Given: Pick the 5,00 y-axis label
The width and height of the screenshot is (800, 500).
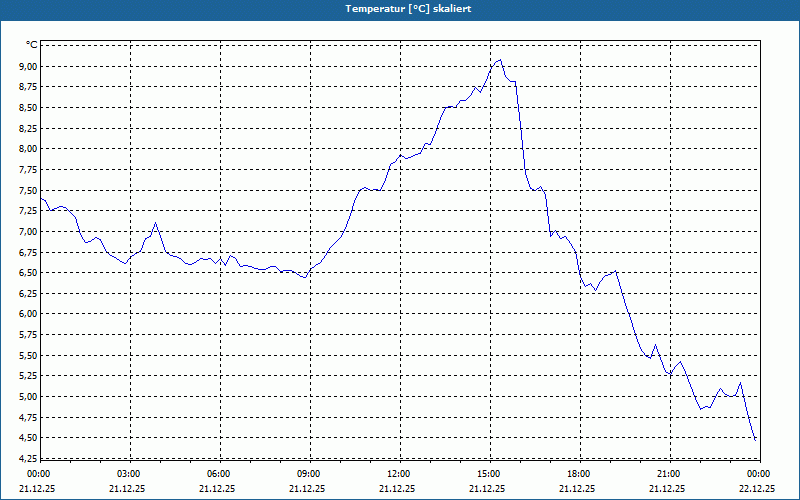Looking at the screenshot, I should (x=29, y=396).
